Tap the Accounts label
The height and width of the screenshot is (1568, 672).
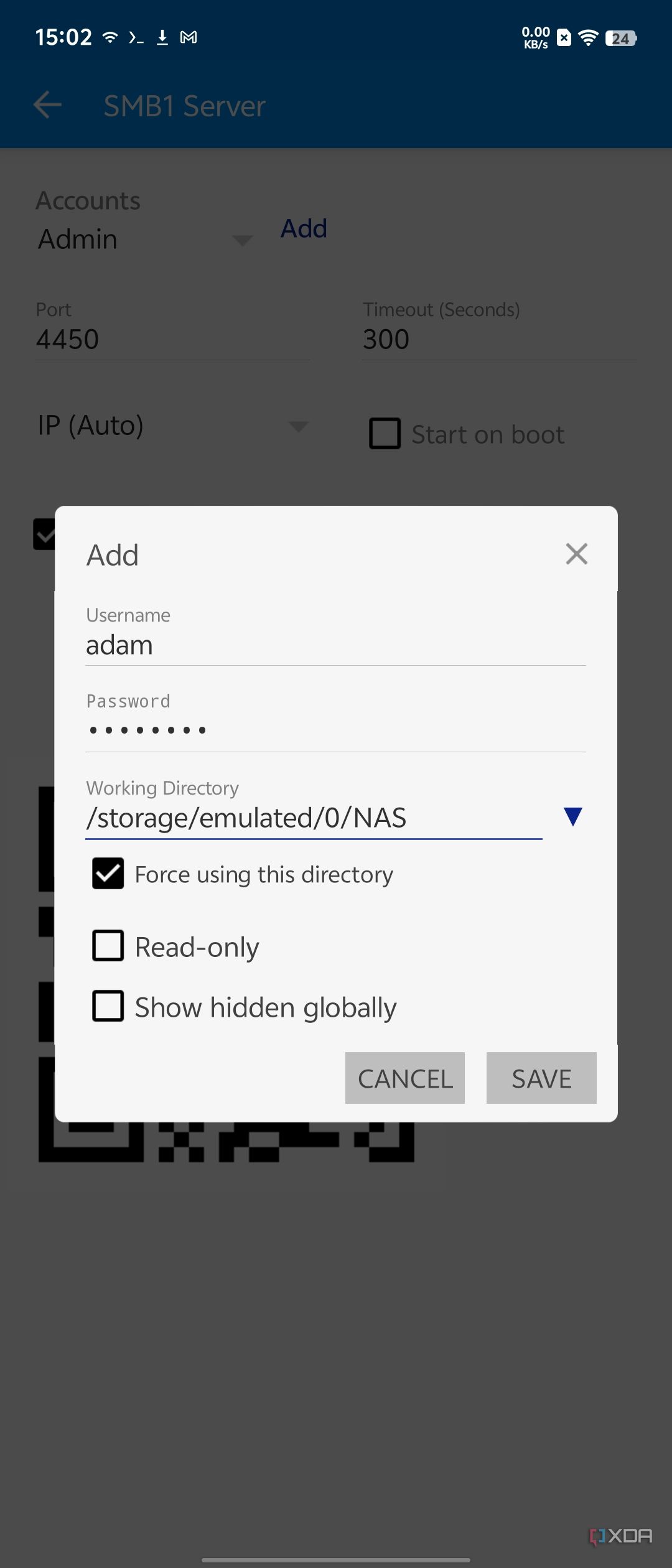pyautogui.click(x=88, y=200)
